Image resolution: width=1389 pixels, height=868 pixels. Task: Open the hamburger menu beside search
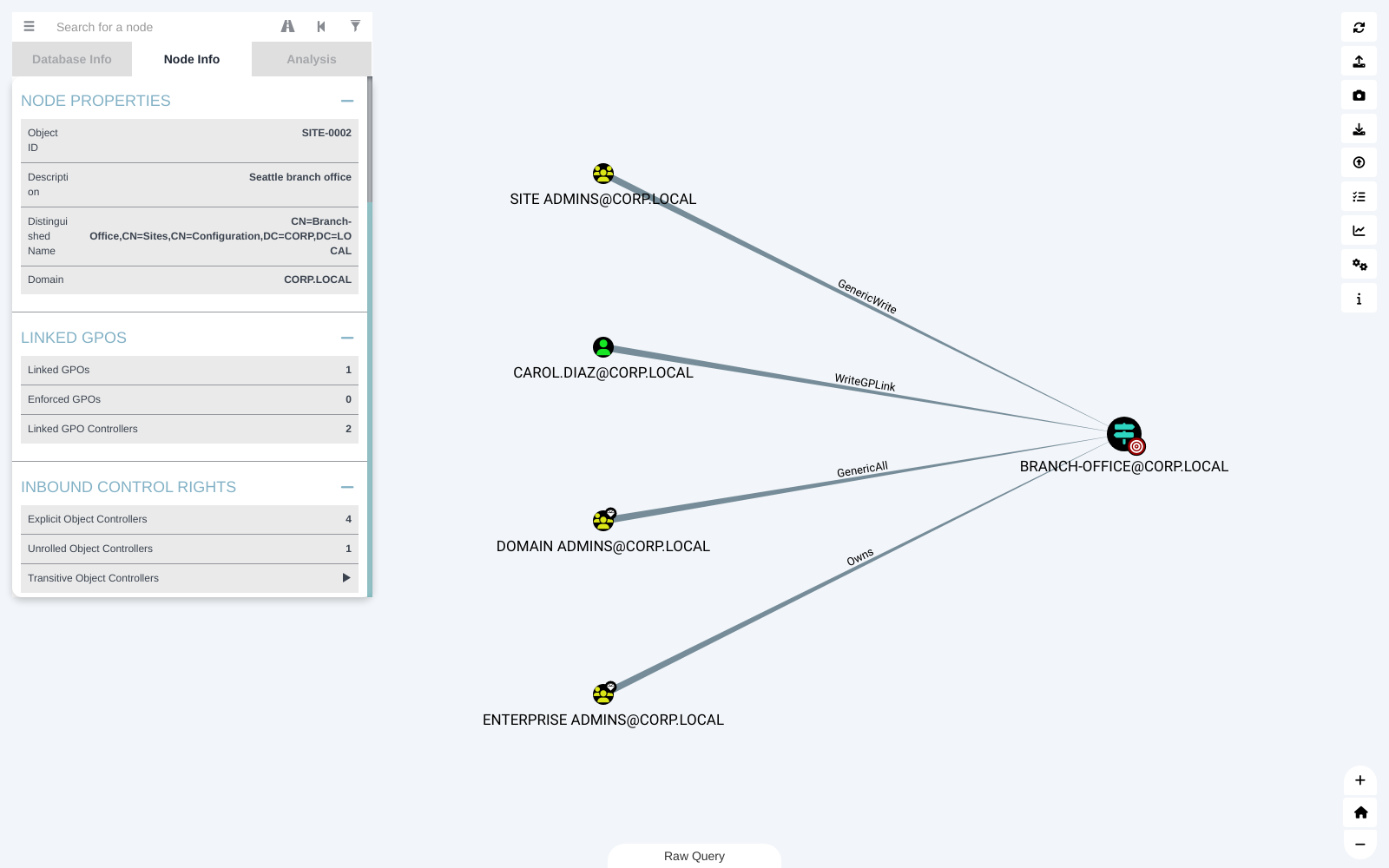point(29,27)
